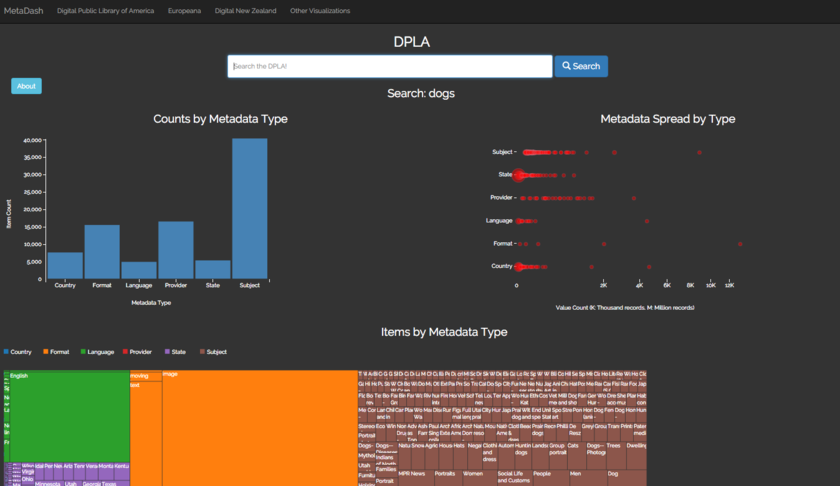Select the Women subject cell
Screen dimensions: 840x486
coord(480,478)
